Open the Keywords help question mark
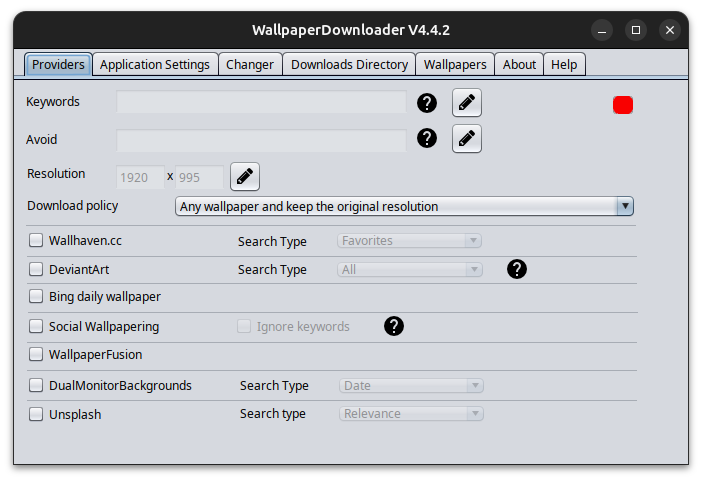Viewport: 702px width, 481px height. 427,103
